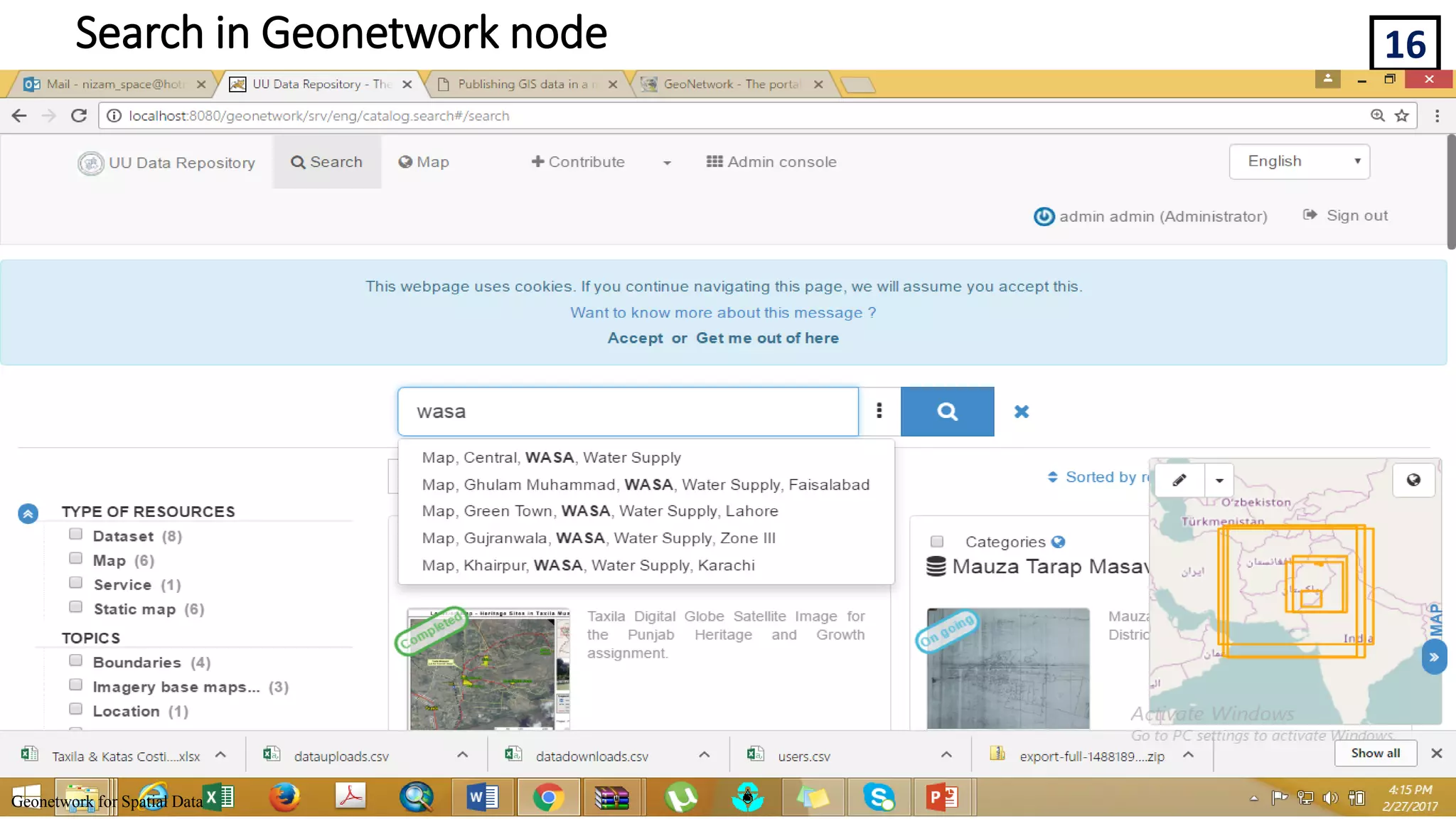1456x819 pixels.
Task: Tick the checkbox beside Categories on the result card
Action: tap(937, 541)
